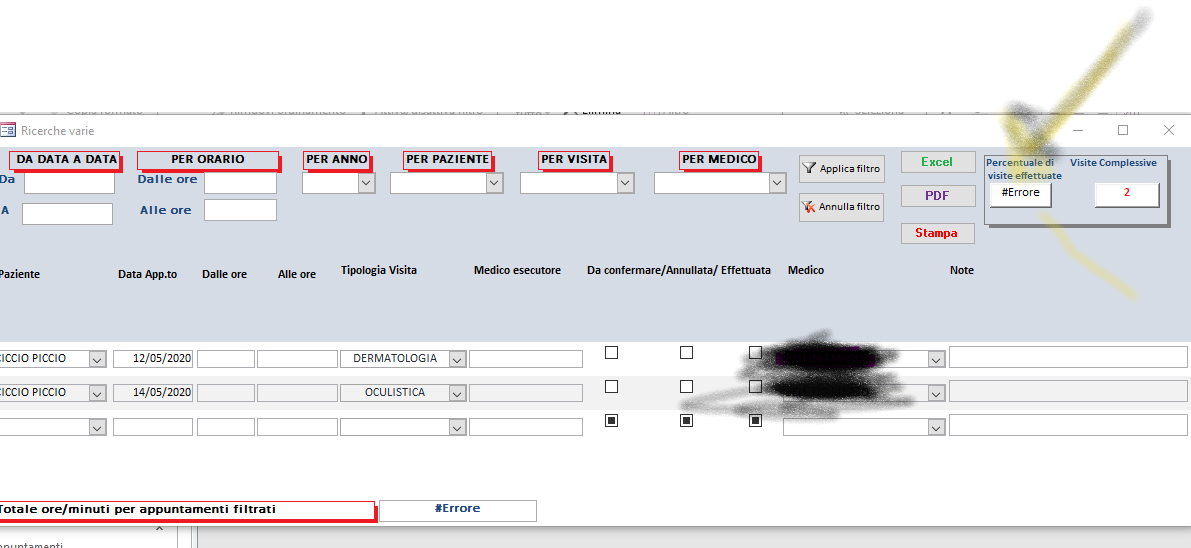This screenshot has width=1191, height=548.
Task: Click the Medico esecutore column header
Action: (517, 271)
